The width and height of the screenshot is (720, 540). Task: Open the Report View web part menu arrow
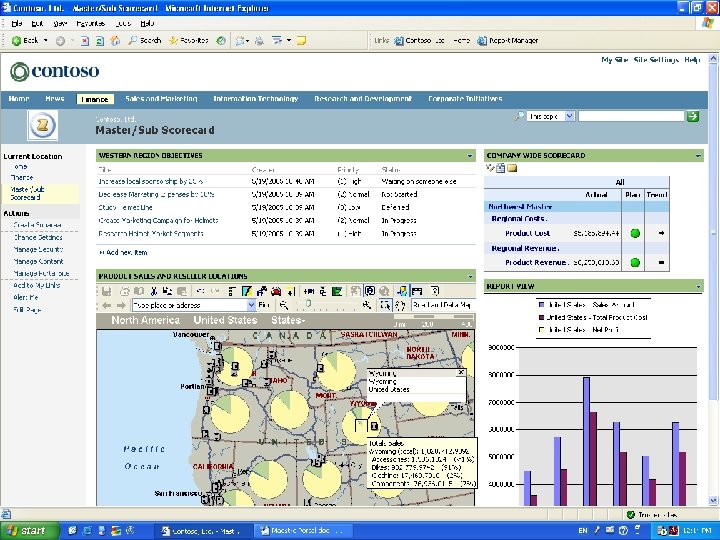[x=698, y=286]
